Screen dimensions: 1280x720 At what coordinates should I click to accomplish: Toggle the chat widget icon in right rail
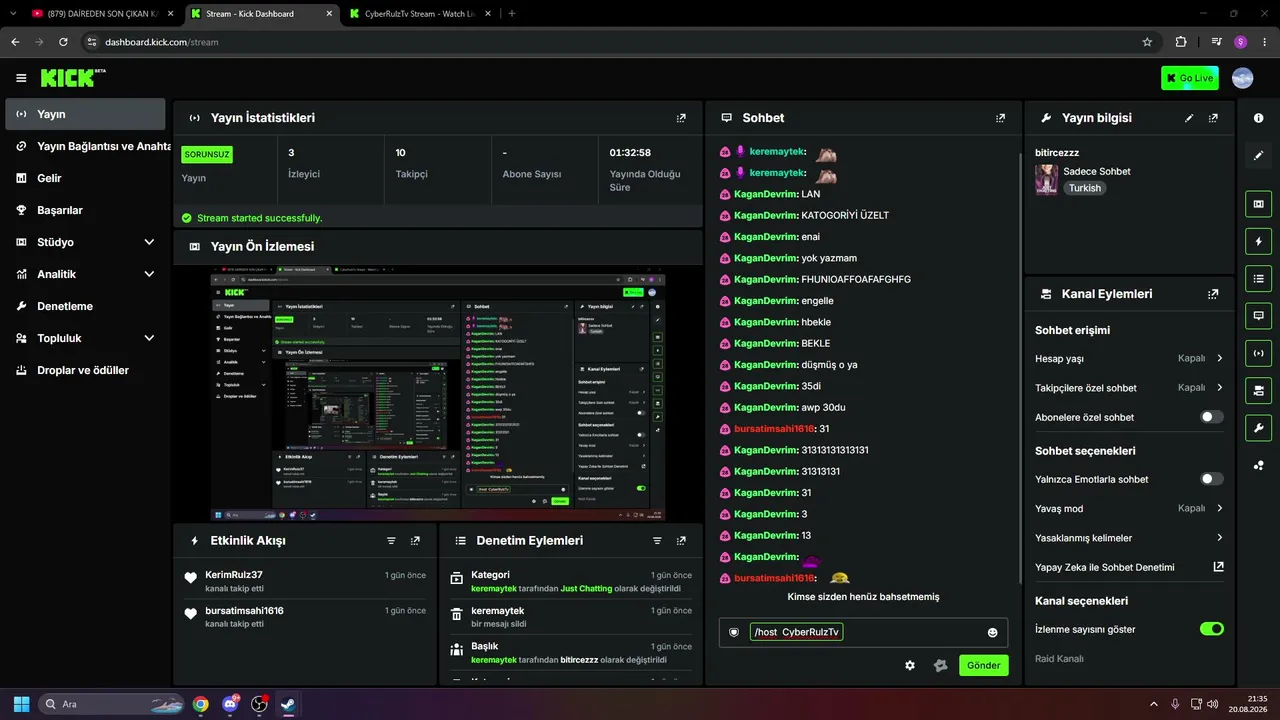point(1258,316)
